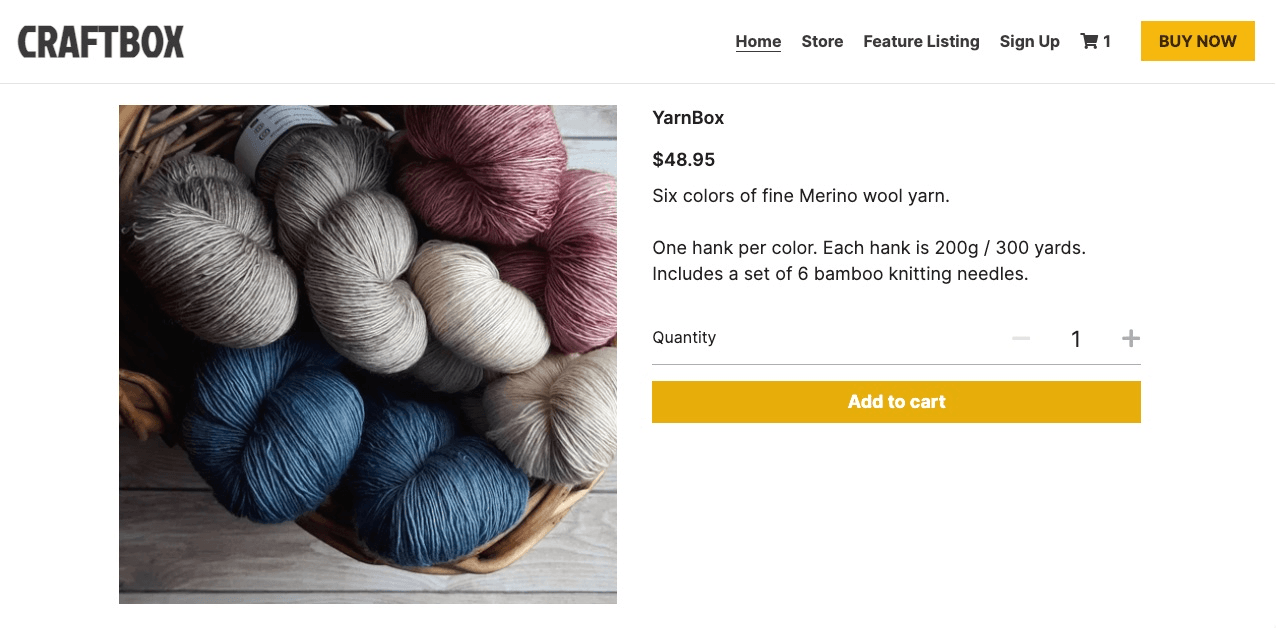Image resolution: width=1276 pixels, height=628 pixels.
Task: View cart contents using the cart symbol
Action: (x=1088, y=41)
